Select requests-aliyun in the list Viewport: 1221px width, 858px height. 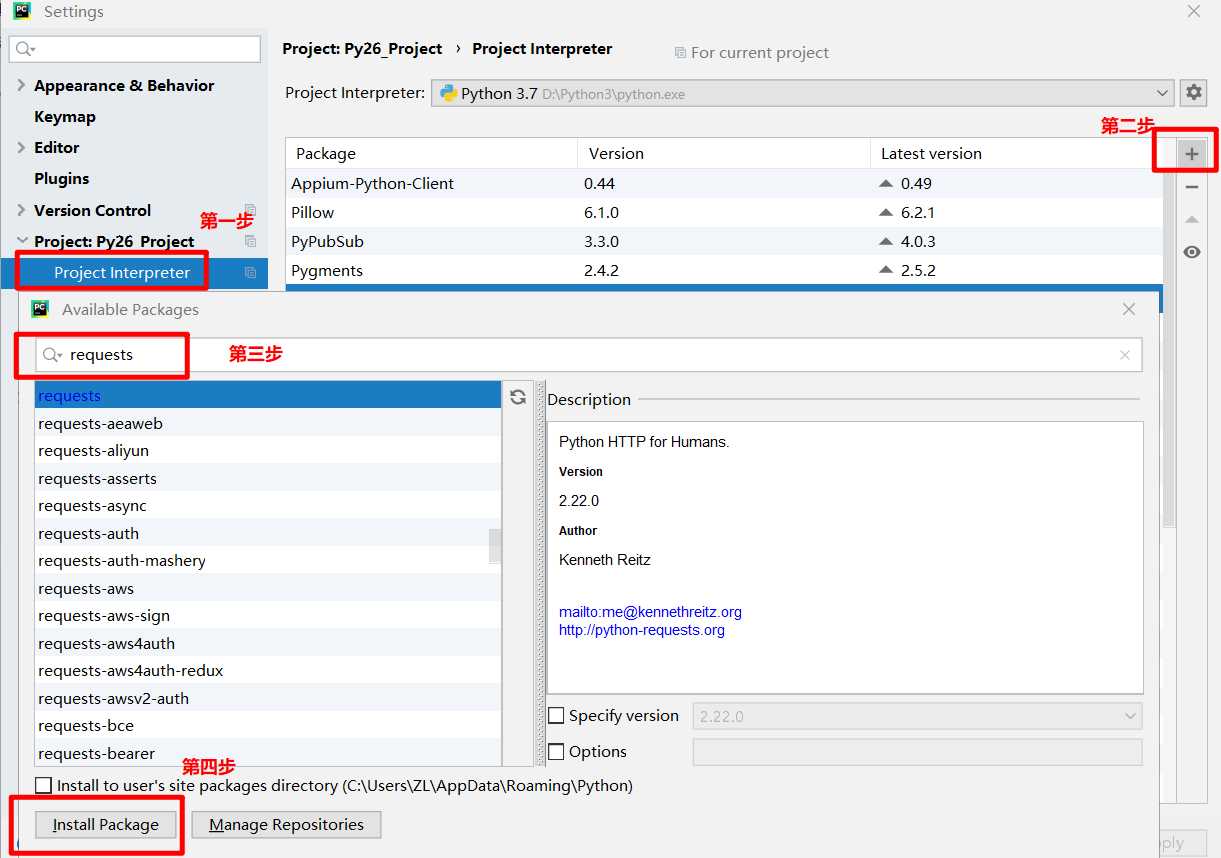tap(268, 451)
